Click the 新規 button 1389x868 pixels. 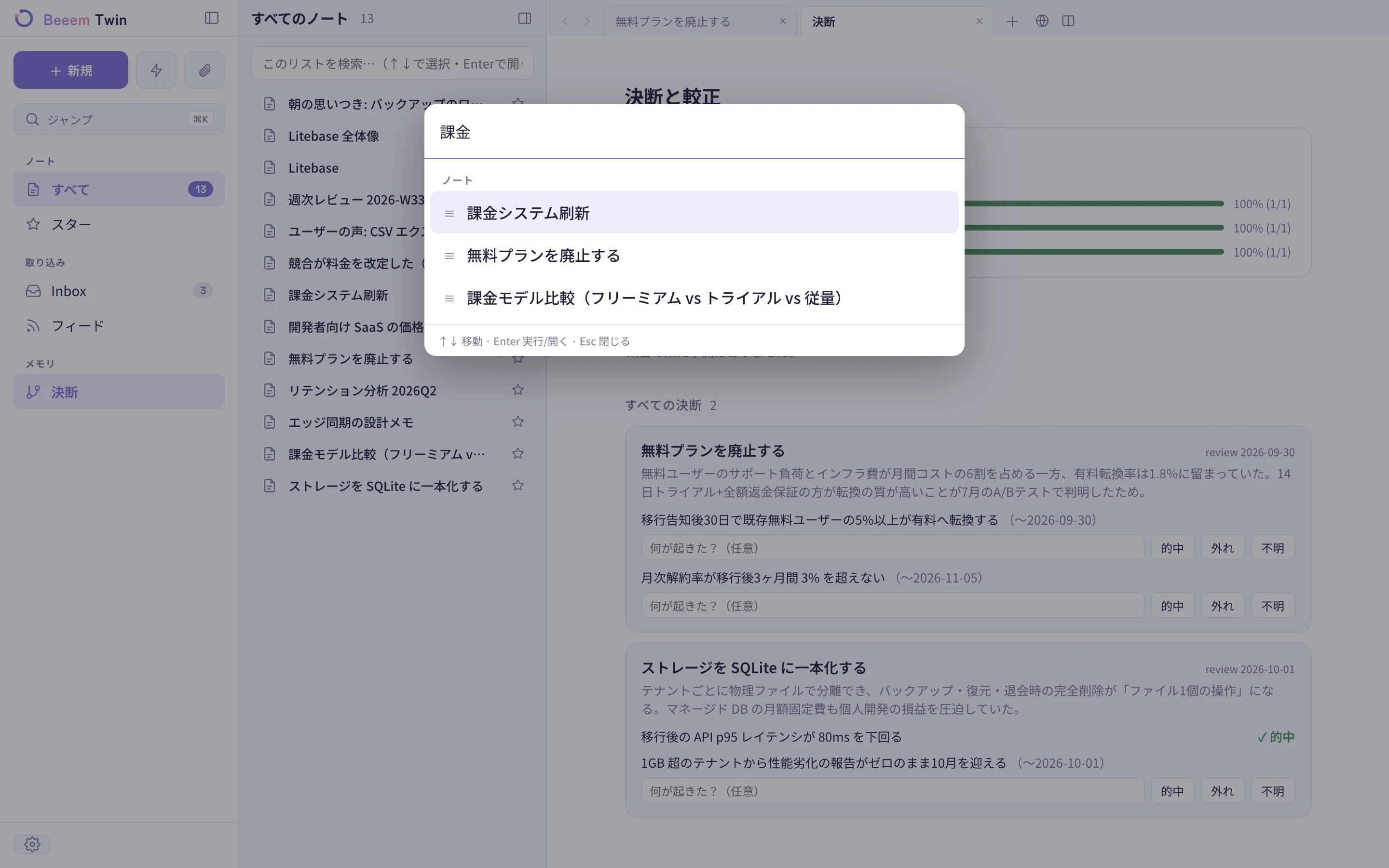(x=70, y=70)
